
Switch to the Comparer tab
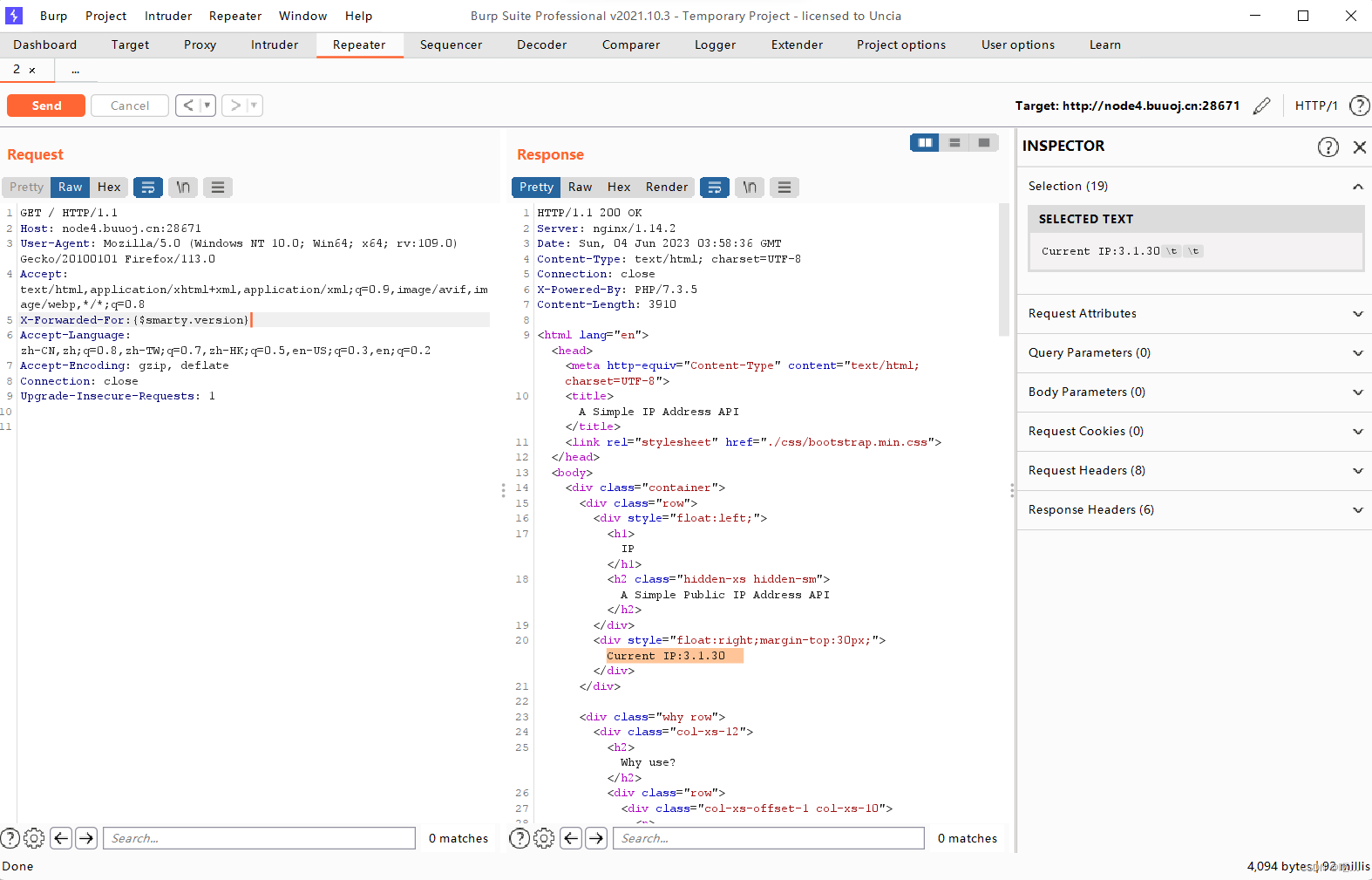[x=630, y=44]
